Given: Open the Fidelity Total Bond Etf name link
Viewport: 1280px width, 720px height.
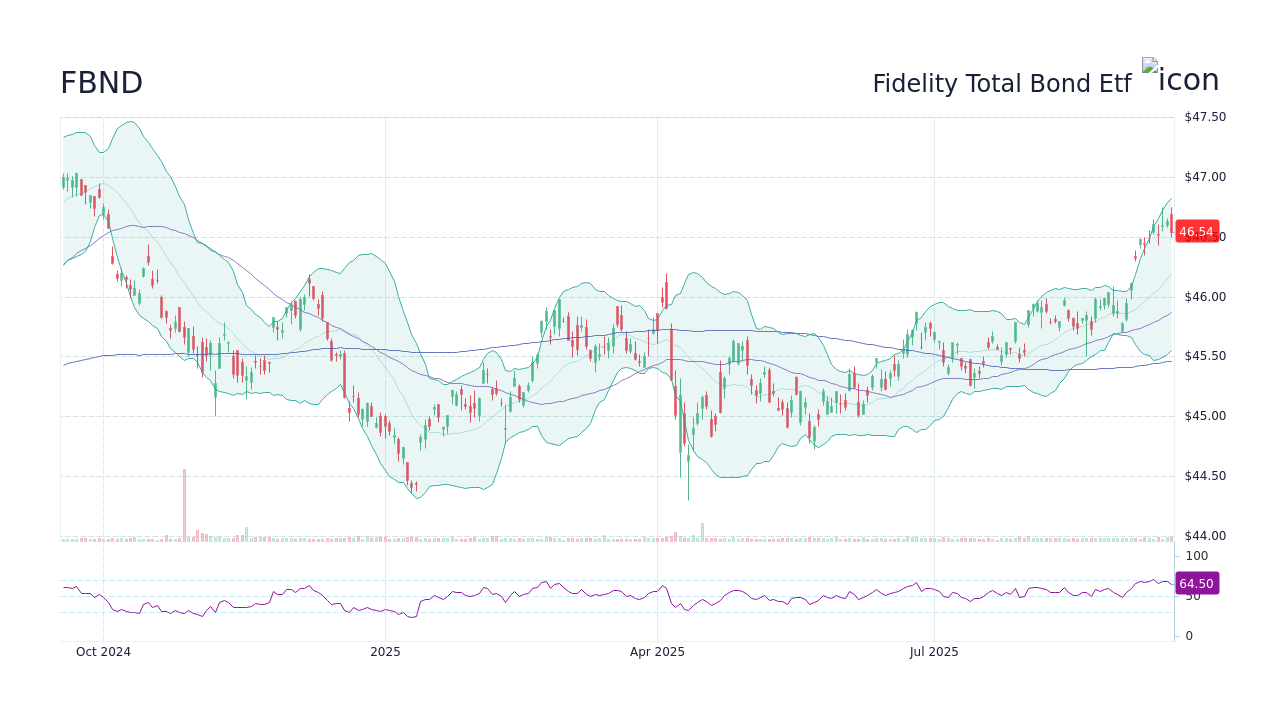Looking at the screenshot, I should tap(1002, 83).
